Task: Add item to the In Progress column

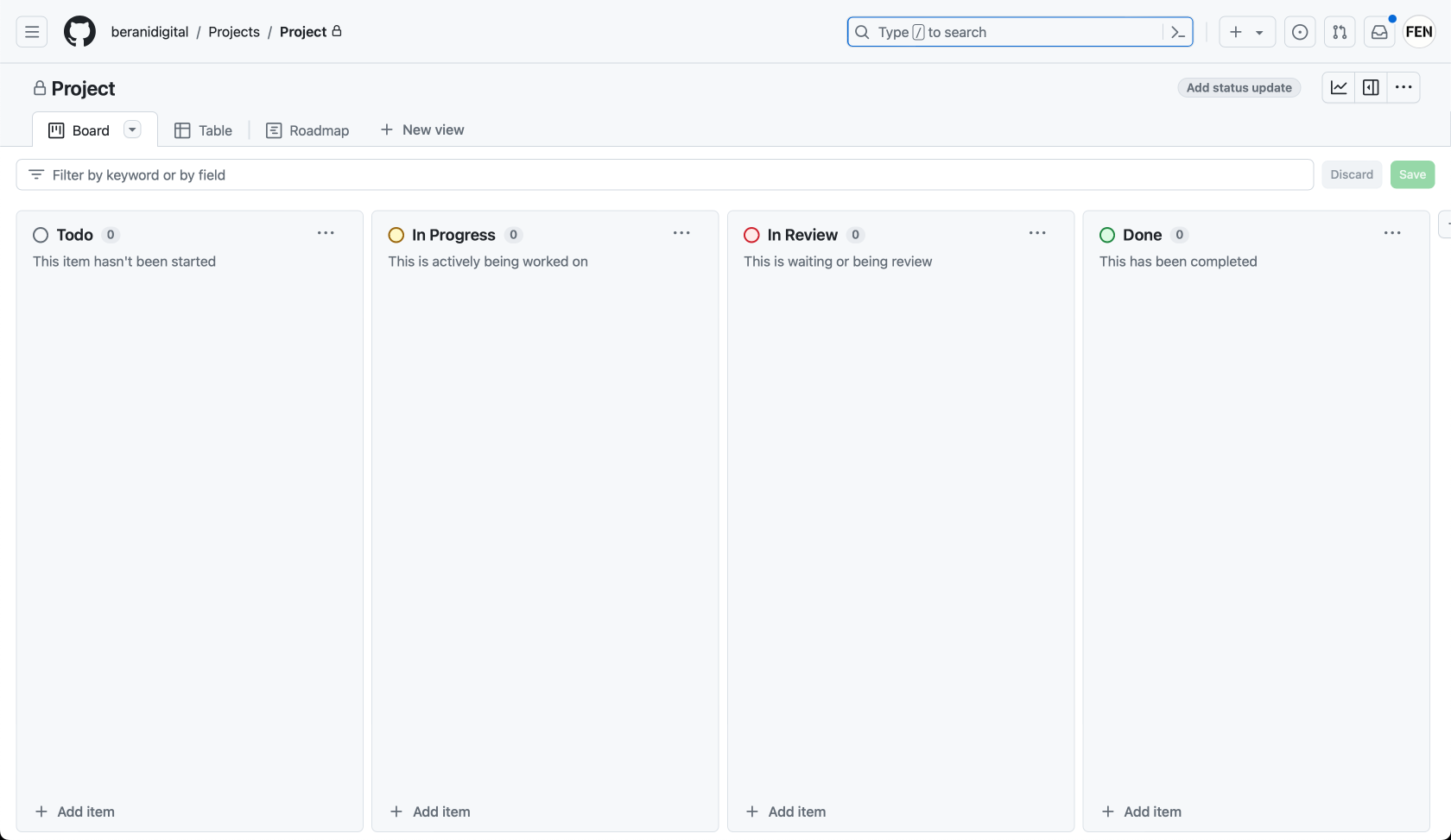Action: 430,812
